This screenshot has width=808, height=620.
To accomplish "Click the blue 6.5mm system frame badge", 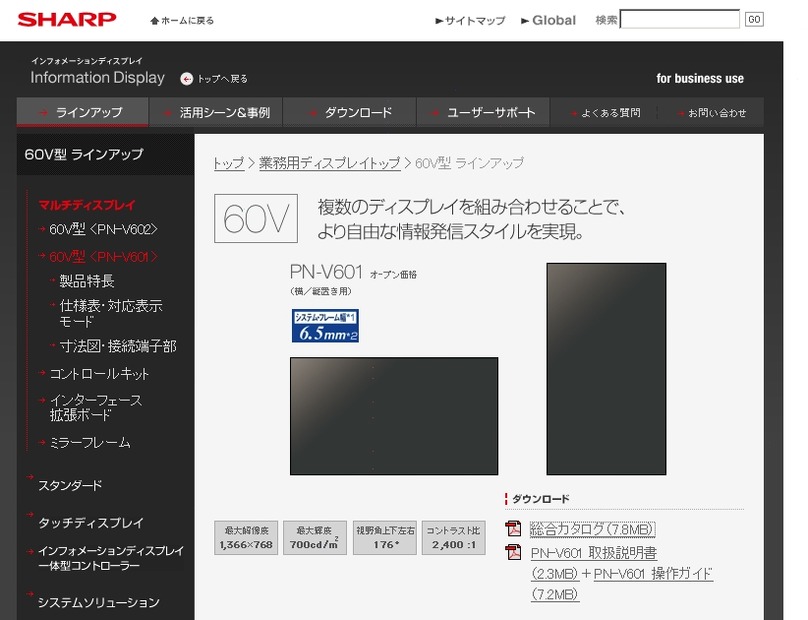I will click(x=325, y=326).
